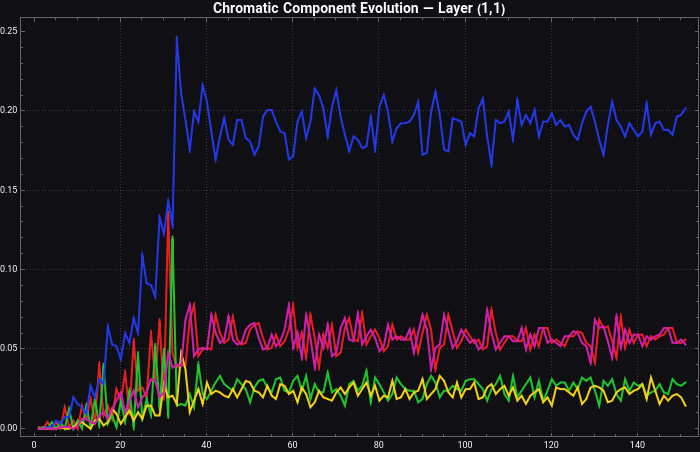Click the 40 x-axis tick label

click(x=206, y=444)
